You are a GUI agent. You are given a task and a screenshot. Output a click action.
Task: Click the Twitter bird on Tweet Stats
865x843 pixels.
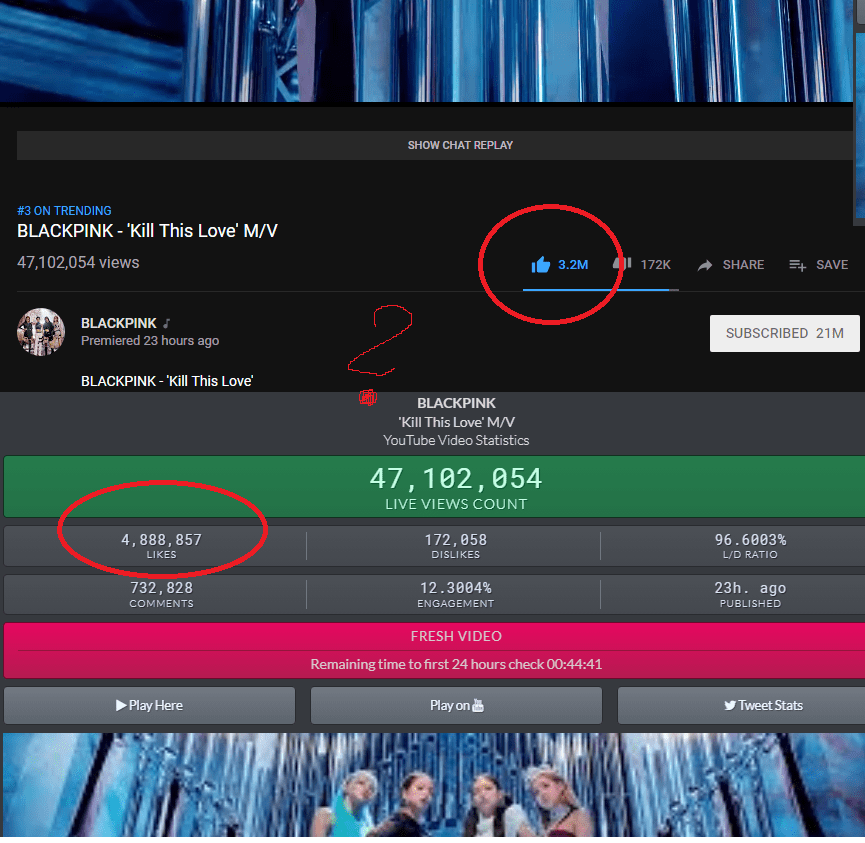click(730, 706)
